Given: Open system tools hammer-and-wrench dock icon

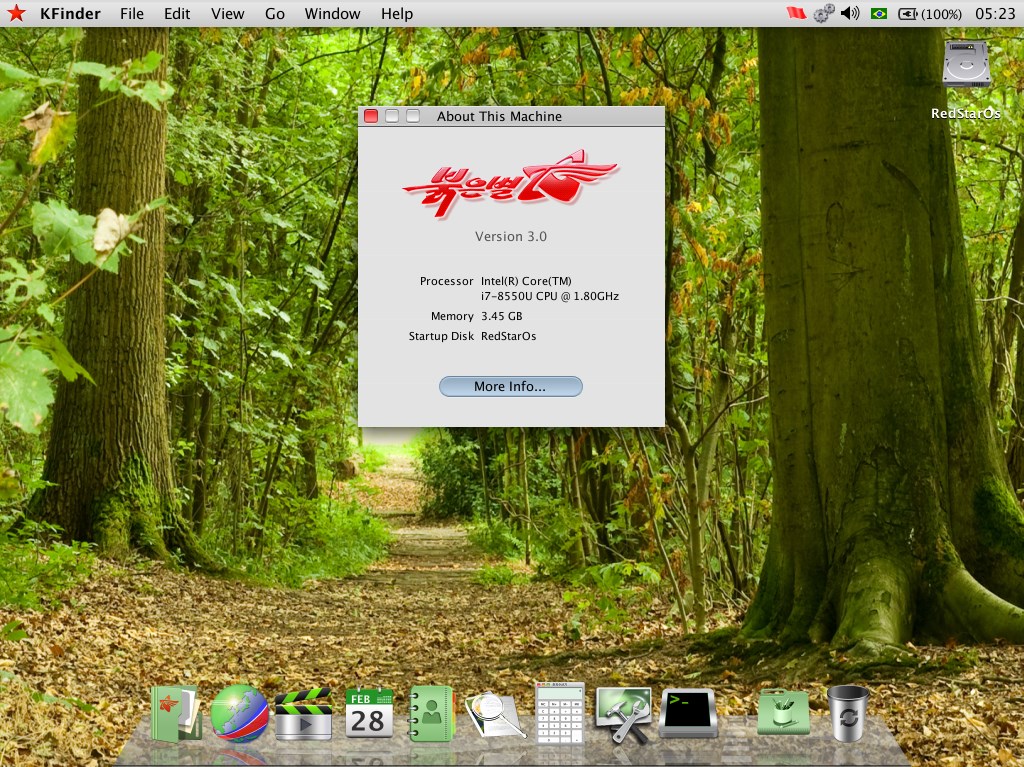Looking at the screenshot, I should (x=624, y=714).
